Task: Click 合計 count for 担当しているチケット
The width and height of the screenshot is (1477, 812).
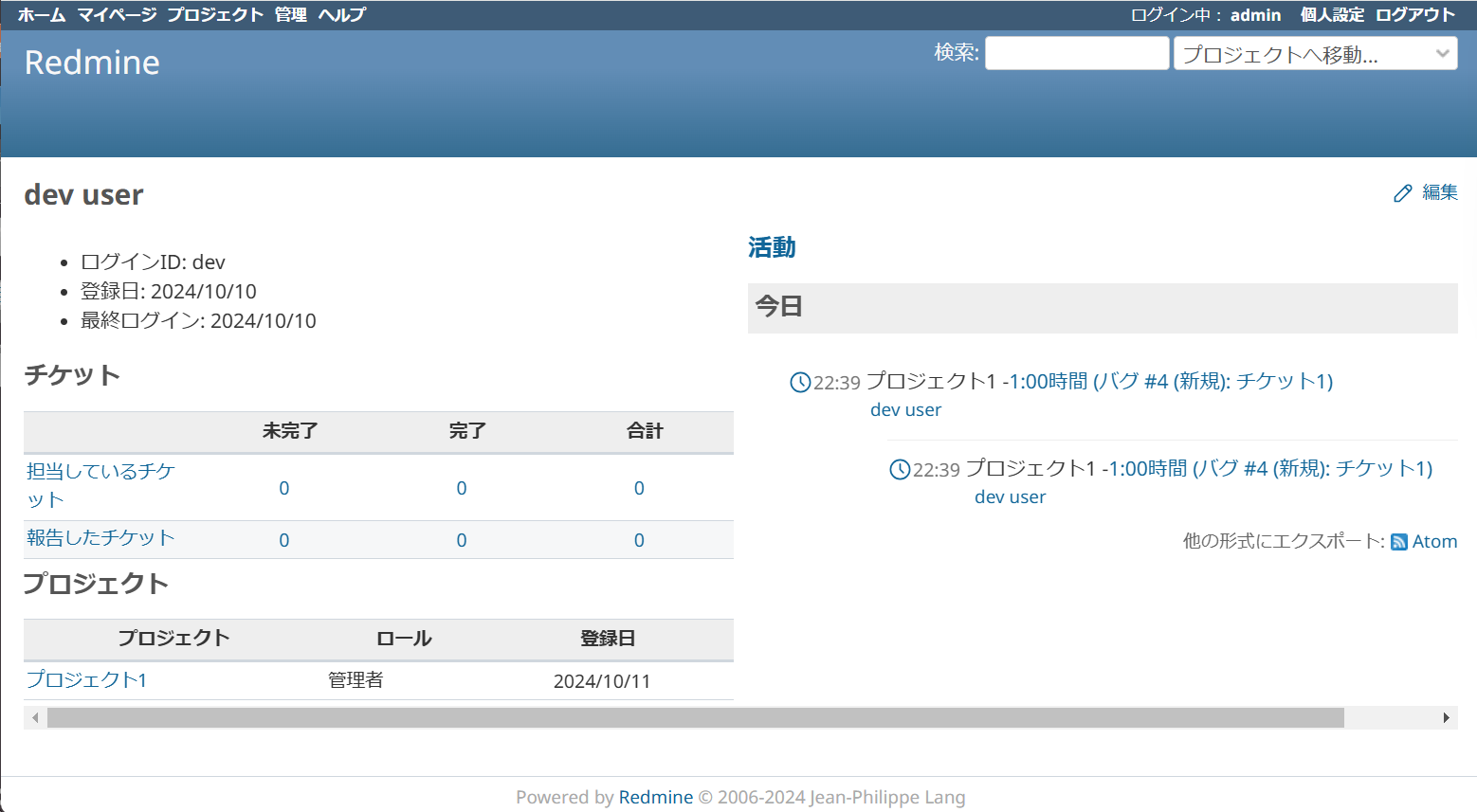Action: click(639, 488)
